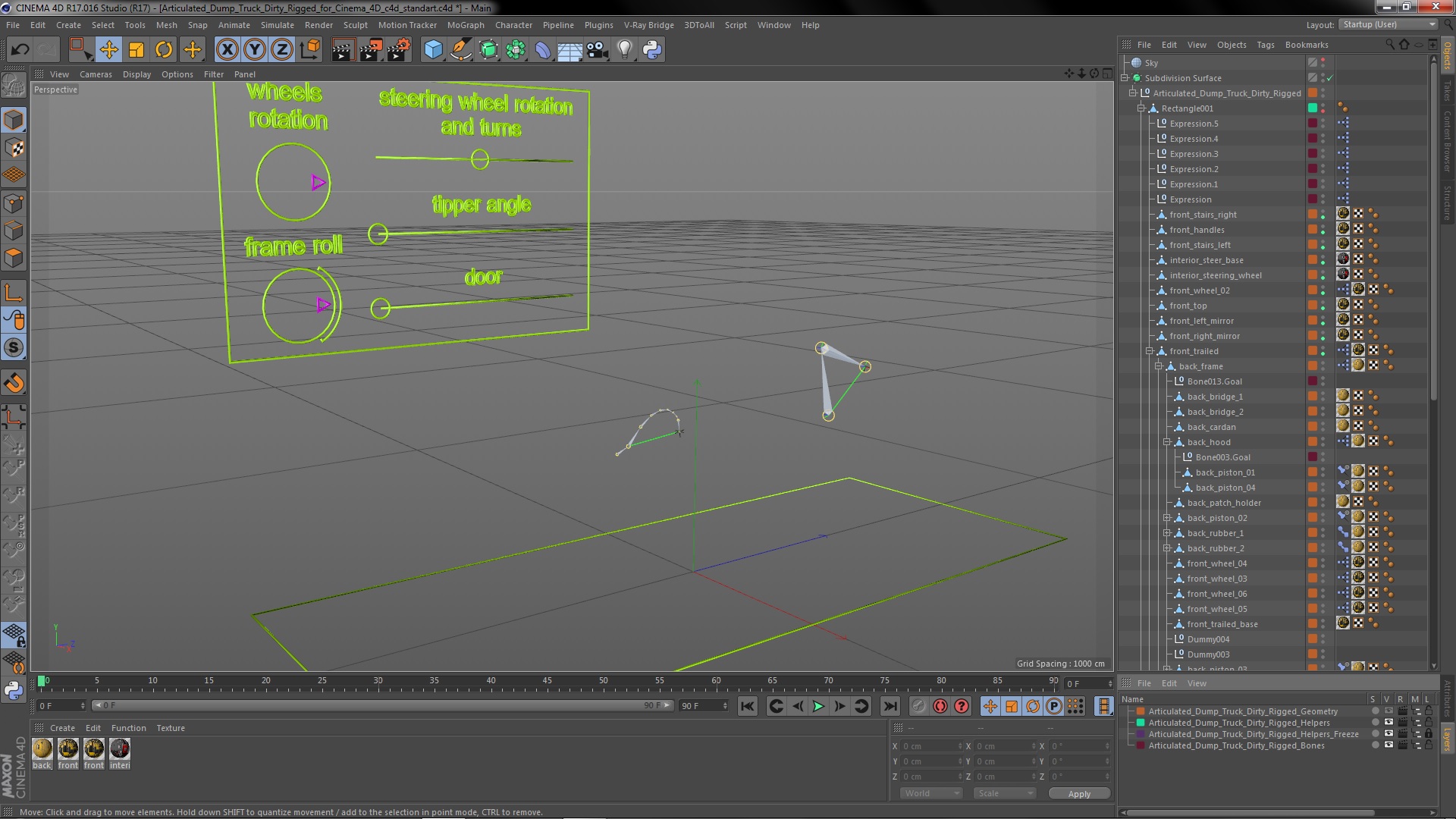Screen dimensions: 1456x819
Task: Add a floor environment object
Action: [x=570, y=50]
